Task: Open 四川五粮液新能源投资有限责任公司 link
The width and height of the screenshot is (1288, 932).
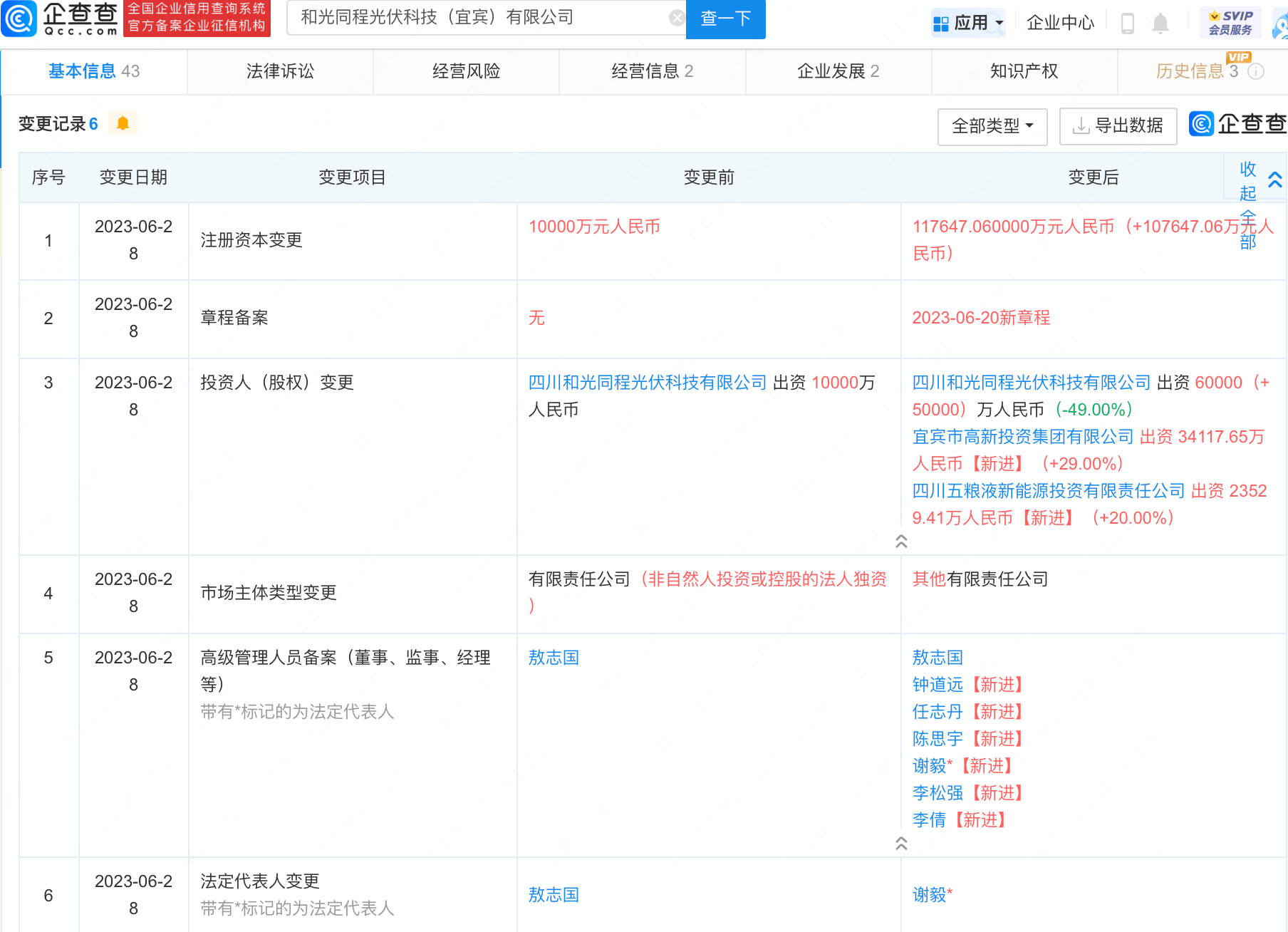Action: pyautogui.click(x=1049, y=491)
